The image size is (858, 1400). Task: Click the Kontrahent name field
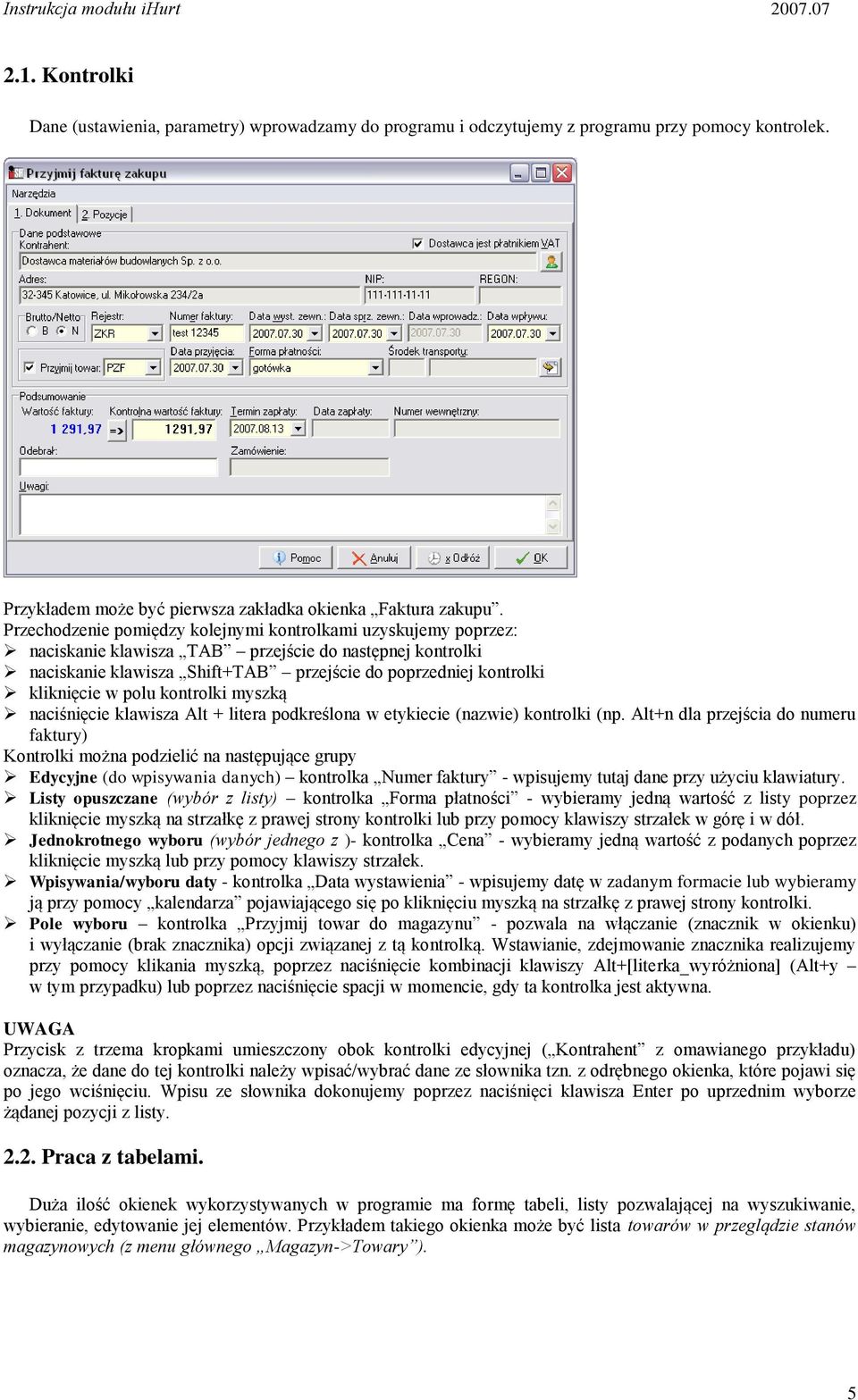(x=280, y=262)
